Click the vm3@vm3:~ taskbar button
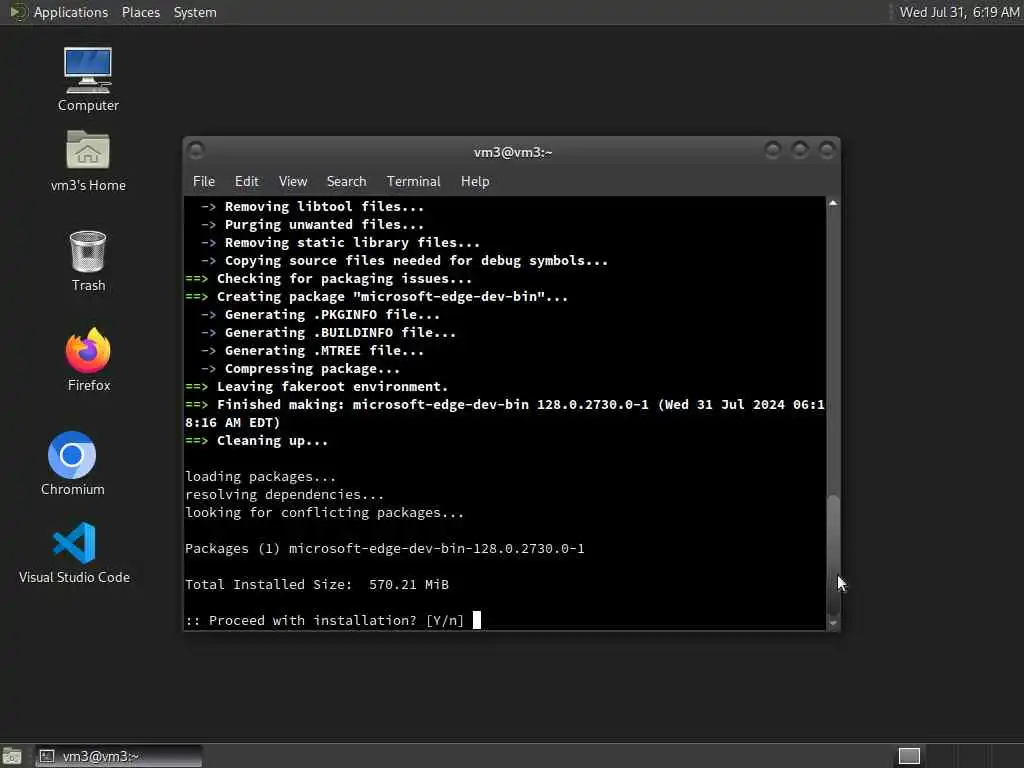This screenshot has width=1024, height=768. click(118, 756)
